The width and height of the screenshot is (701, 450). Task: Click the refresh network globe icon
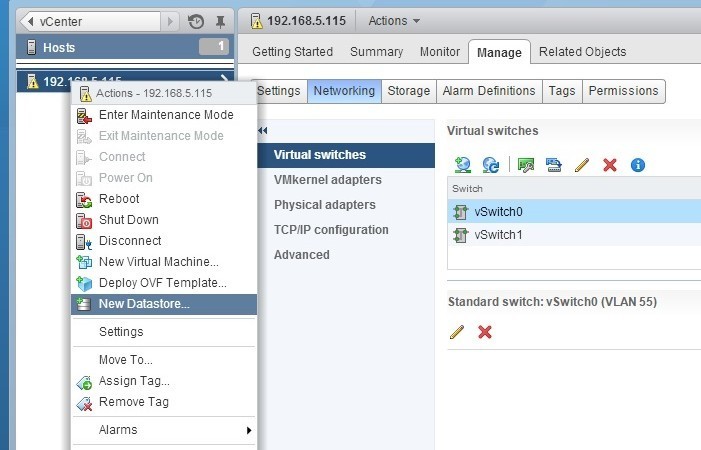point(490,165)
